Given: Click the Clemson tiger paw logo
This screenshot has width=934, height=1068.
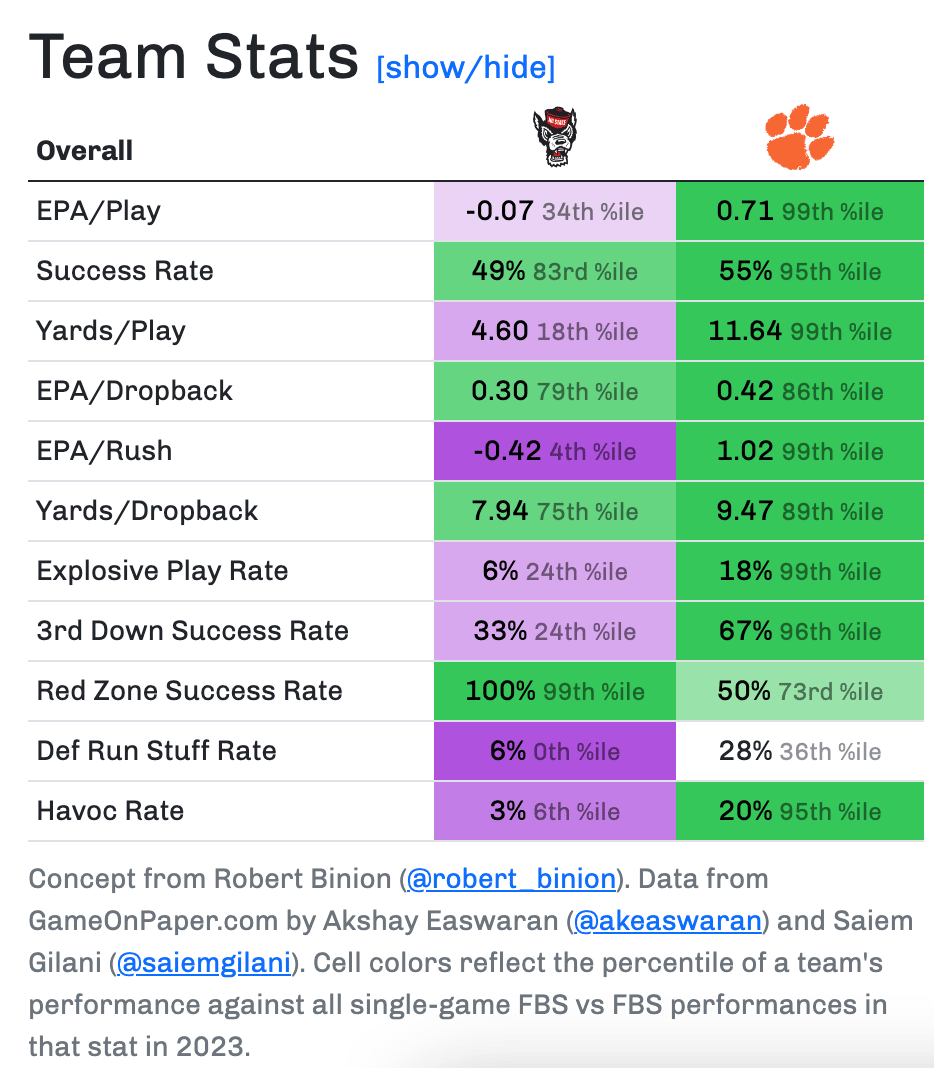Looking at the screenshot, I should click(799, 137).
